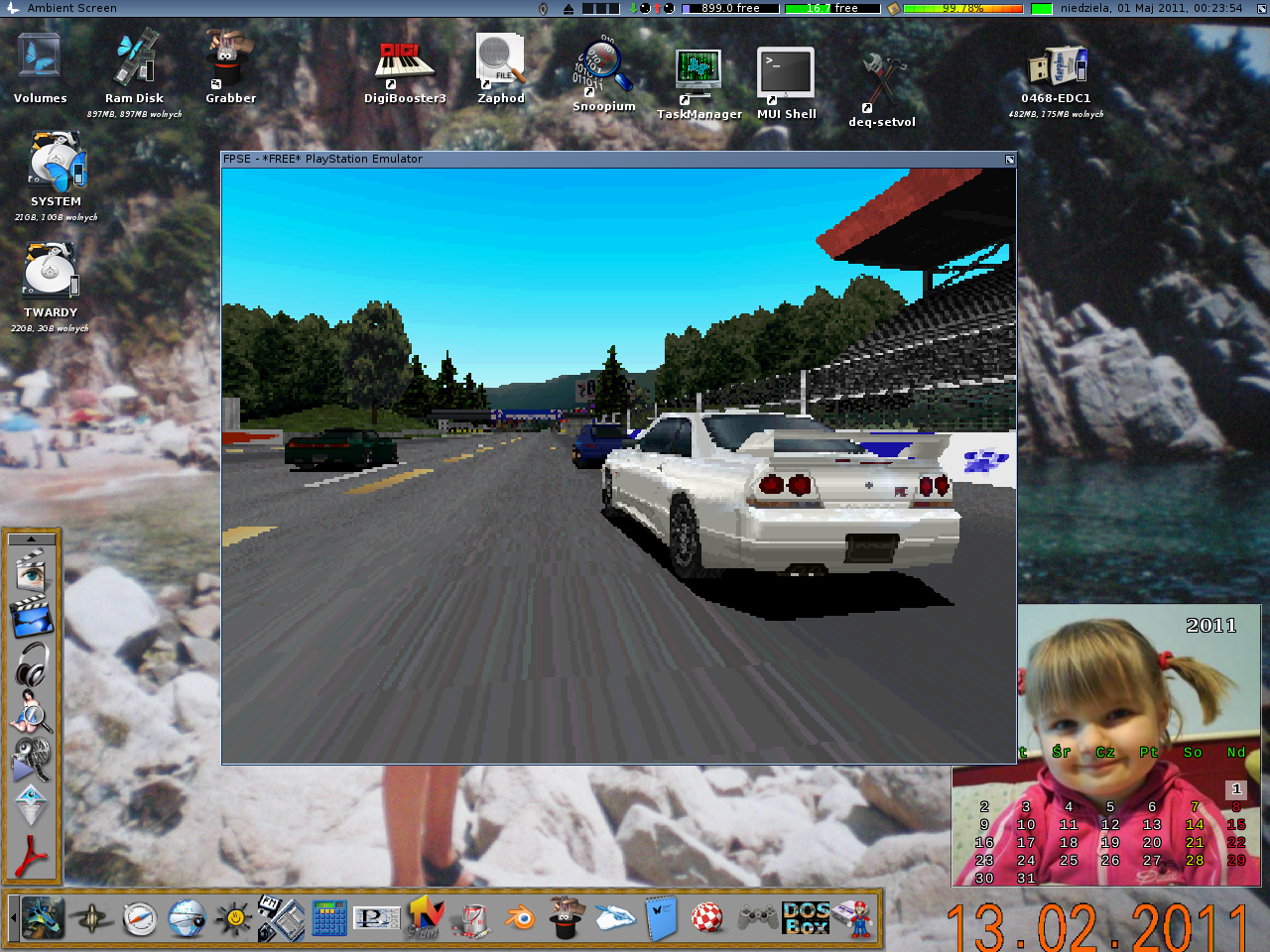Collapse the bottom dock with left arrow handle
The image size is (1270, 952).
(13, 918)
